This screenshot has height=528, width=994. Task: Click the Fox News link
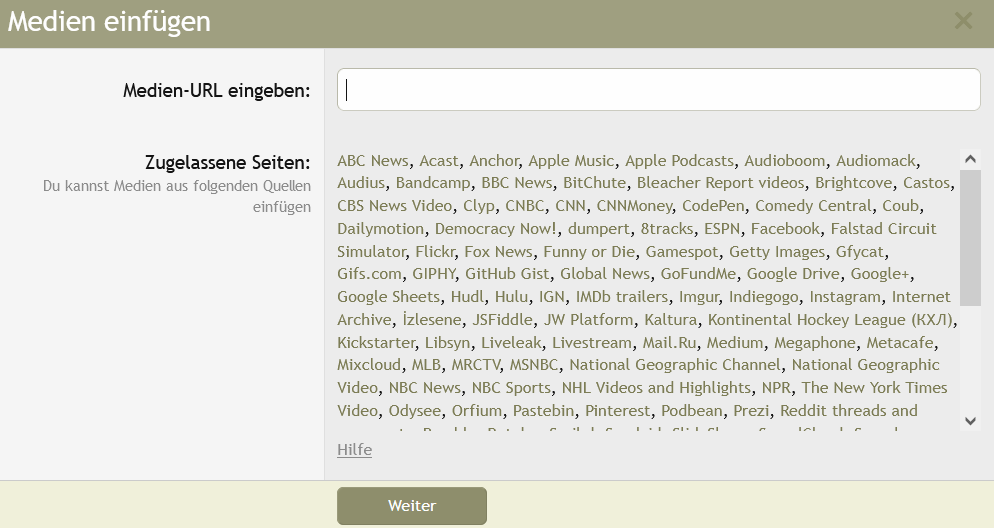[x=498, y=251]
